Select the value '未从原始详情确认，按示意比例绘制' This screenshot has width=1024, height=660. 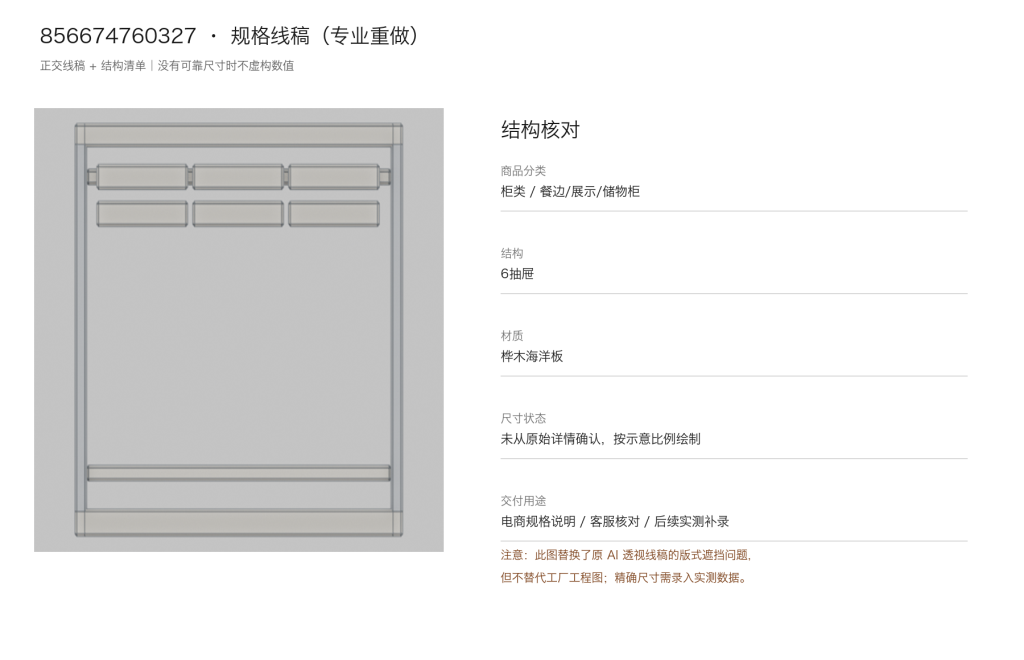tap(601, 439)
